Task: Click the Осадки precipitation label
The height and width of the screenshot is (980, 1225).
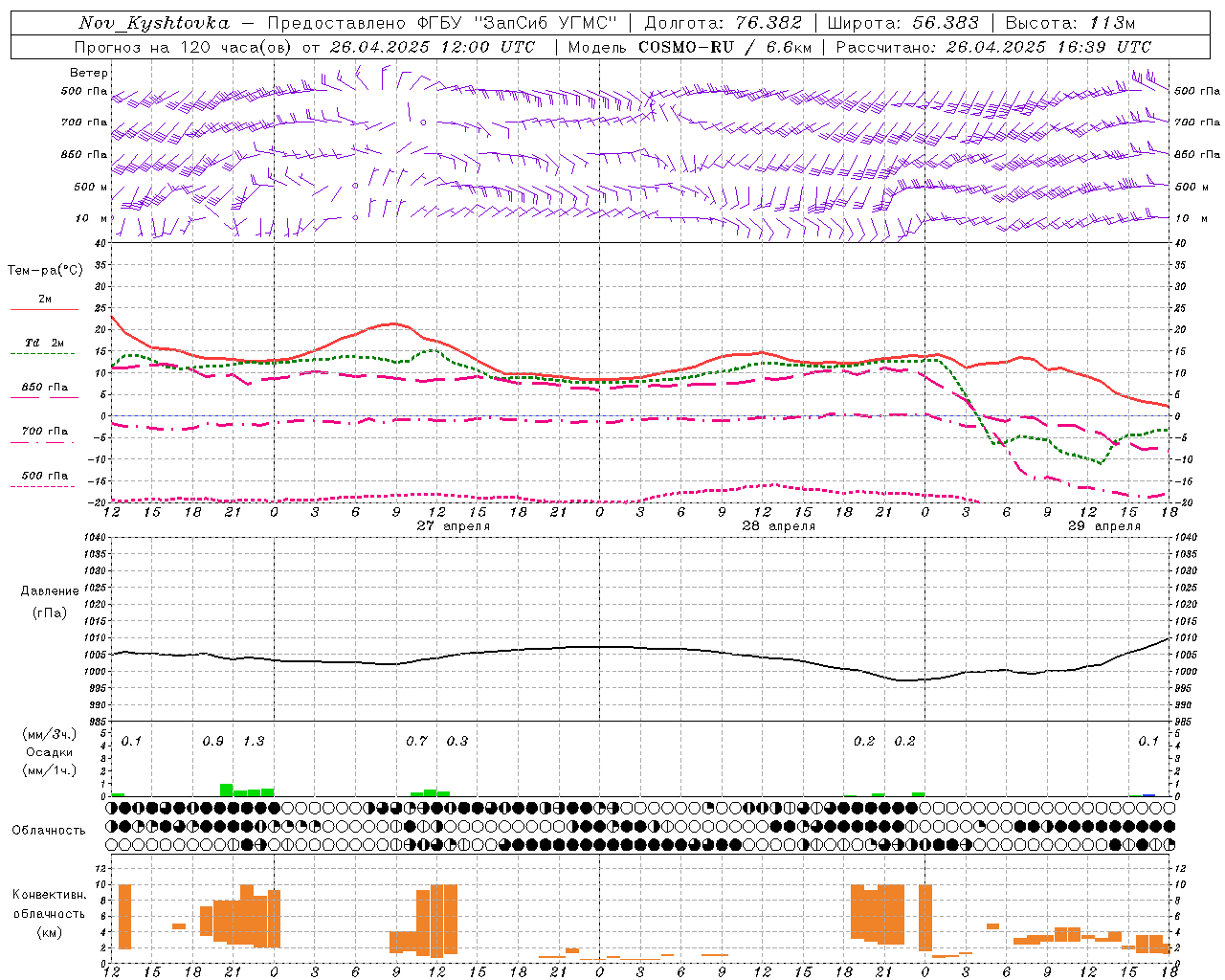Action: tap(49, 752)
